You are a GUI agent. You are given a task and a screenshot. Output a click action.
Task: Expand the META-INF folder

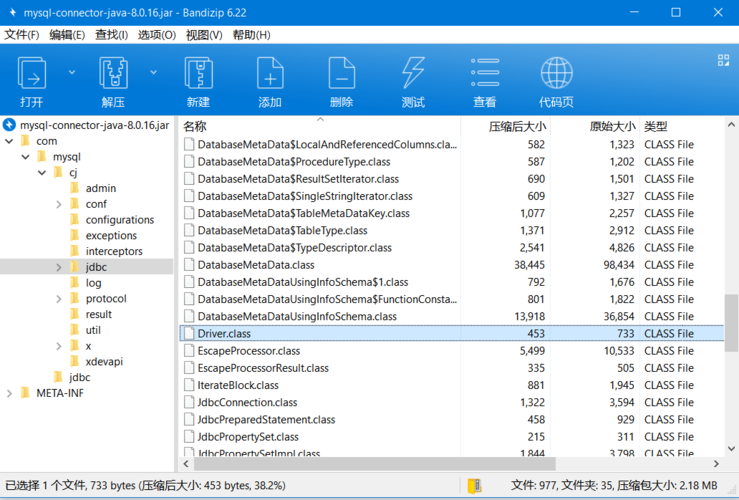[x=9, y=393]
